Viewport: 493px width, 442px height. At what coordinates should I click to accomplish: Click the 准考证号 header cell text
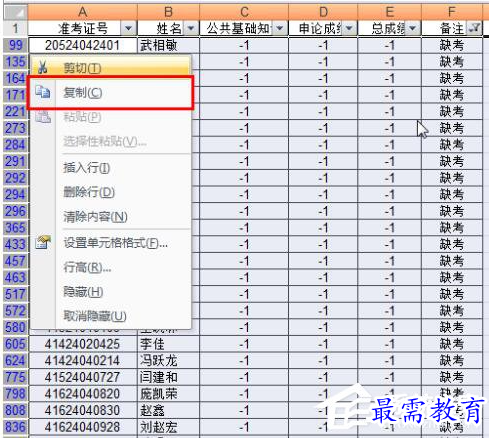tap(83, 29)
